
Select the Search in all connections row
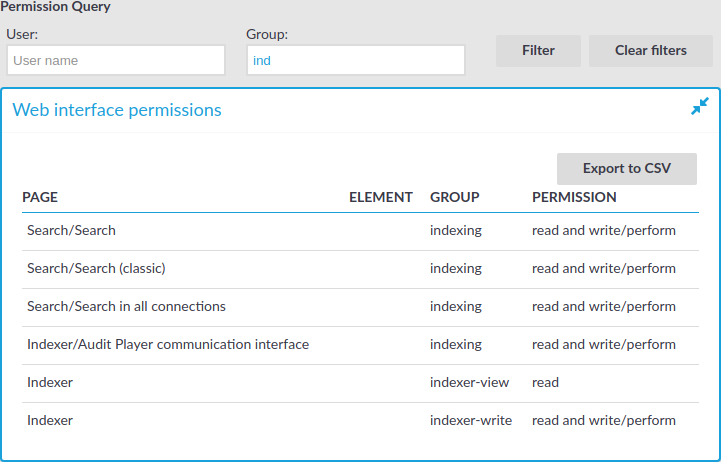tap(360, 308)
